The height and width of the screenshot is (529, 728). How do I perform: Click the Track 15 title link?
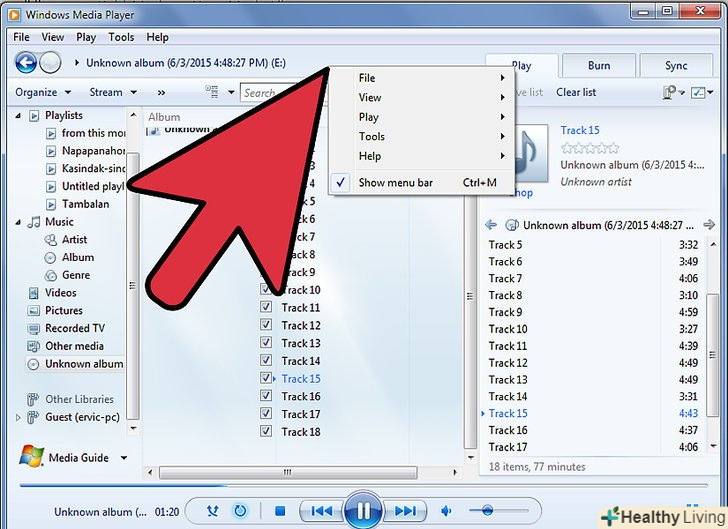(x=580, y=130)
